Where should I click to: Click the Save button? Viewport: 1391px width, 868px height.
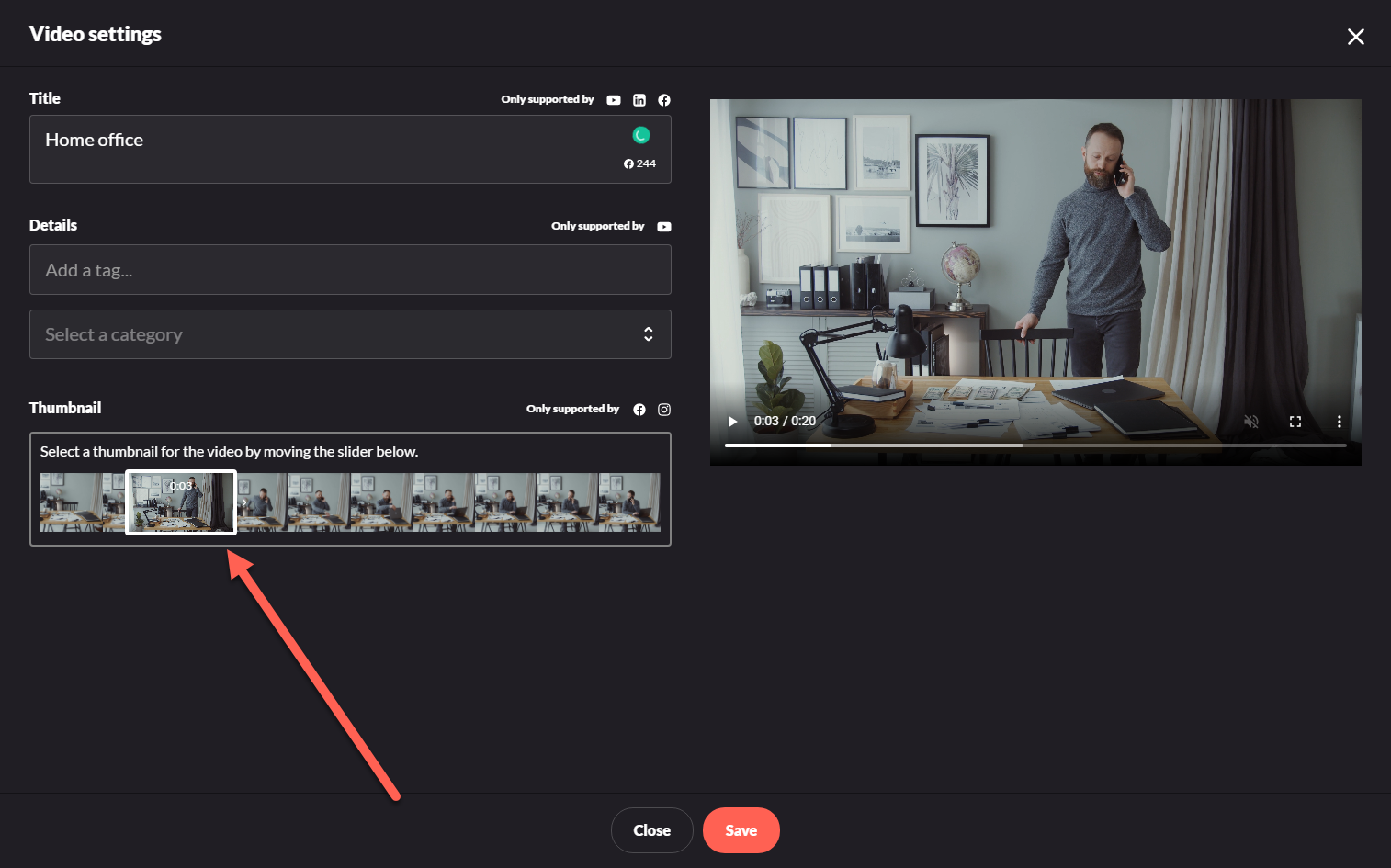[741, 830]
